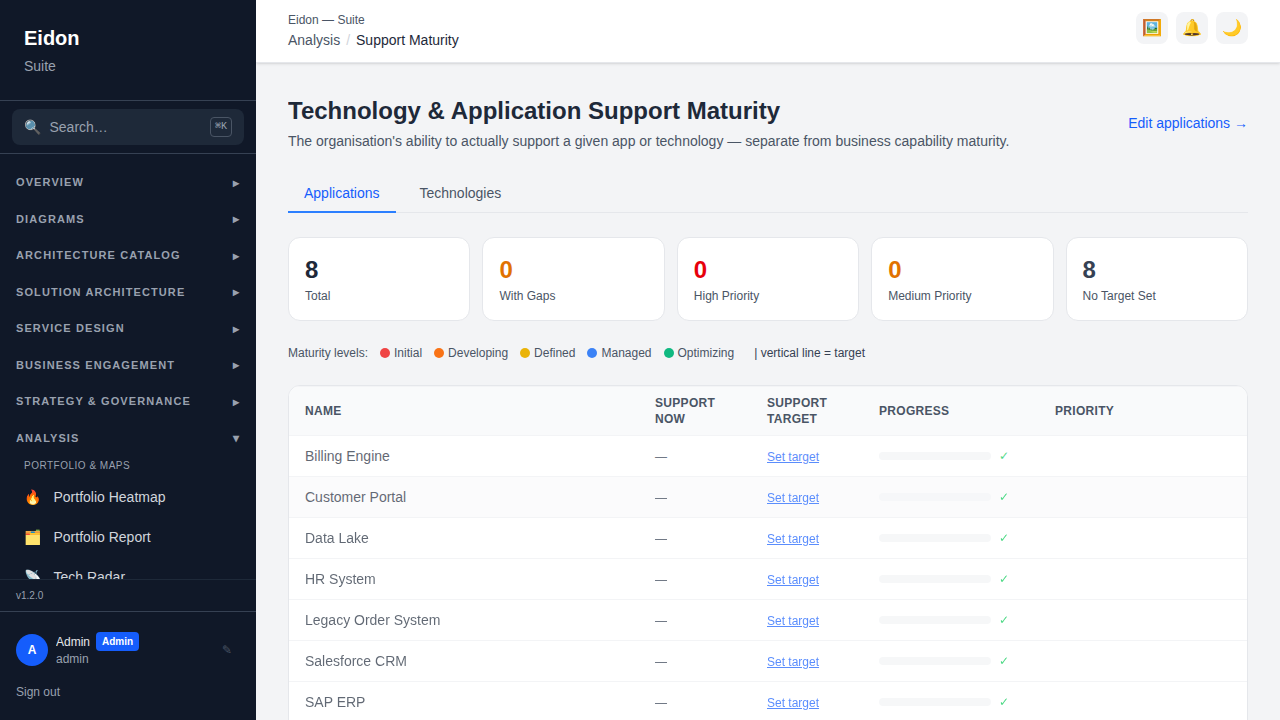Switch to the Applications tab
1280x720 pixels.
coord(342,193)
